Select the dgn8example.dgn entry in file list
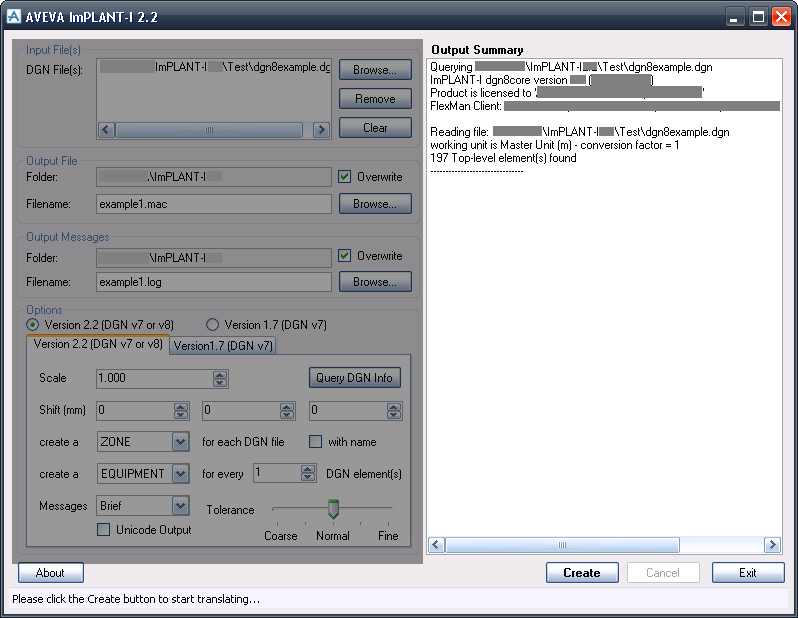 (x=214, y=67)
